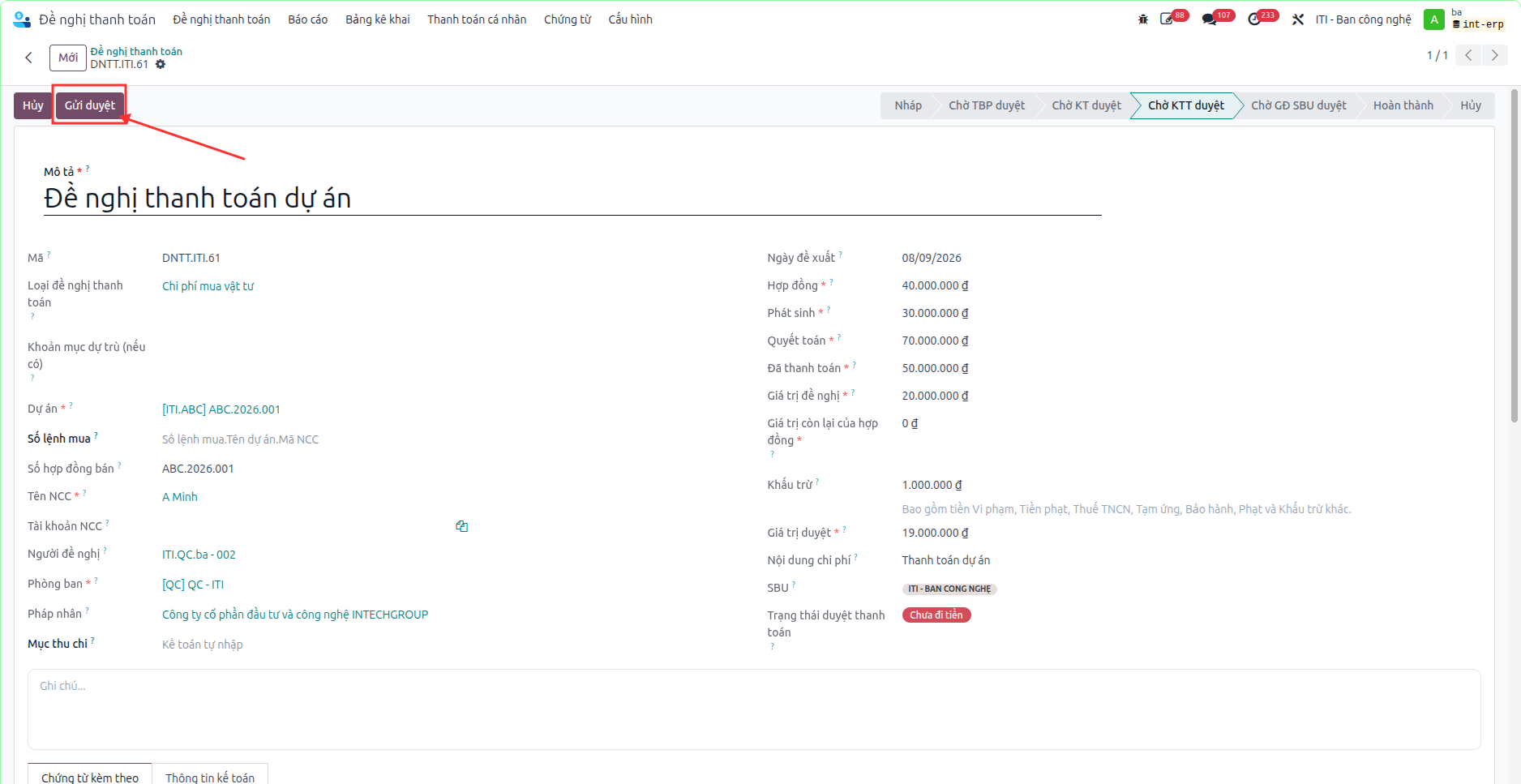Viewport: 1521px width, 784px height.
Task: Open the conversations chat icon
Action: [x=1210, y=19]
